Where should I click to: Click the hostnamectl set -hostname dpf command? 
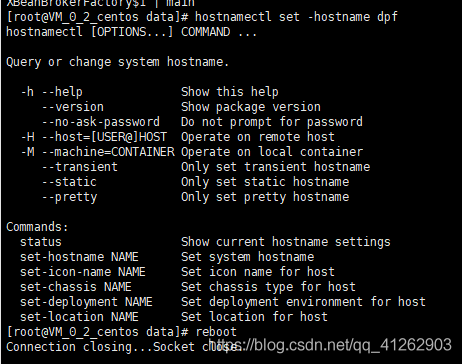pos(296,17)
